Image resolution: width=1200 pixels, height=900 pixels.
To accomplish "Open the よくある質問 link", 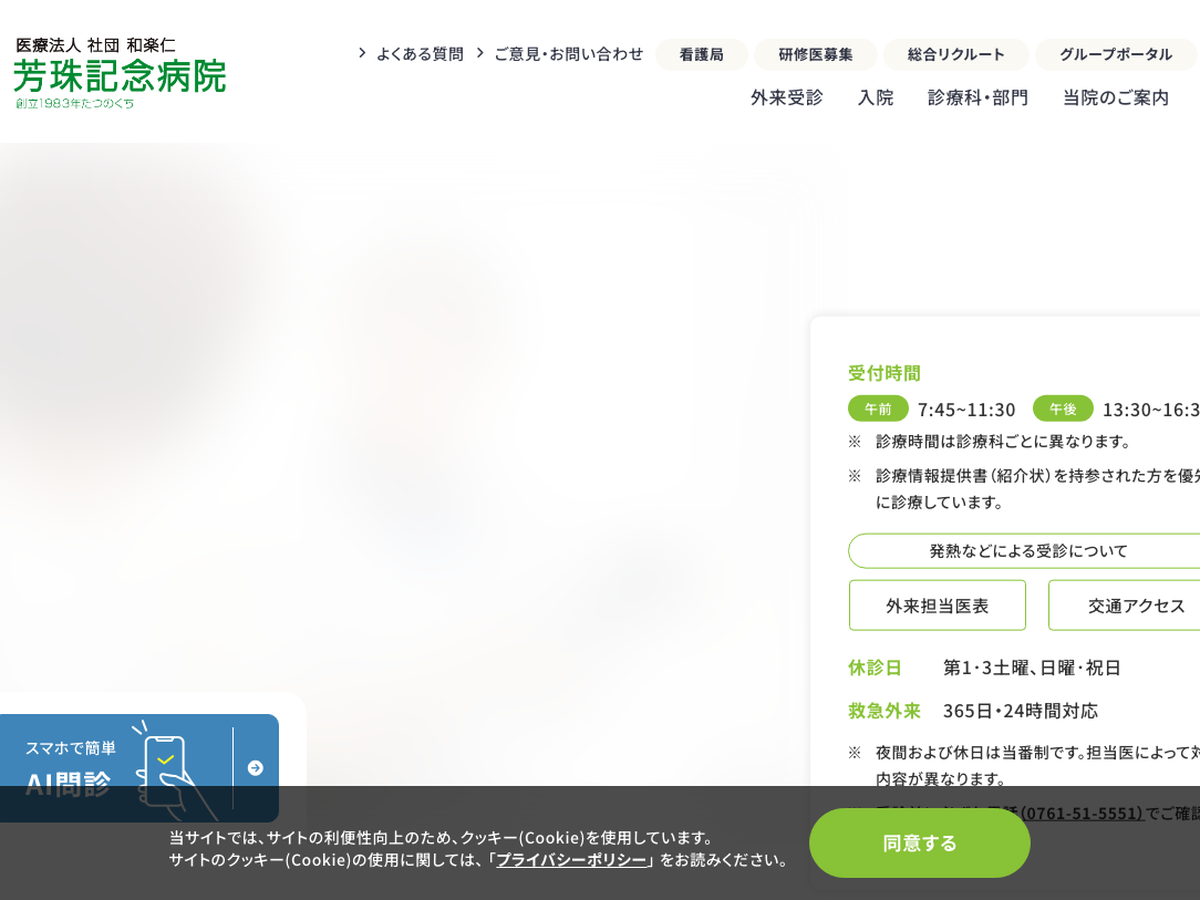I will pyautogui.click(x=419, y=54).
